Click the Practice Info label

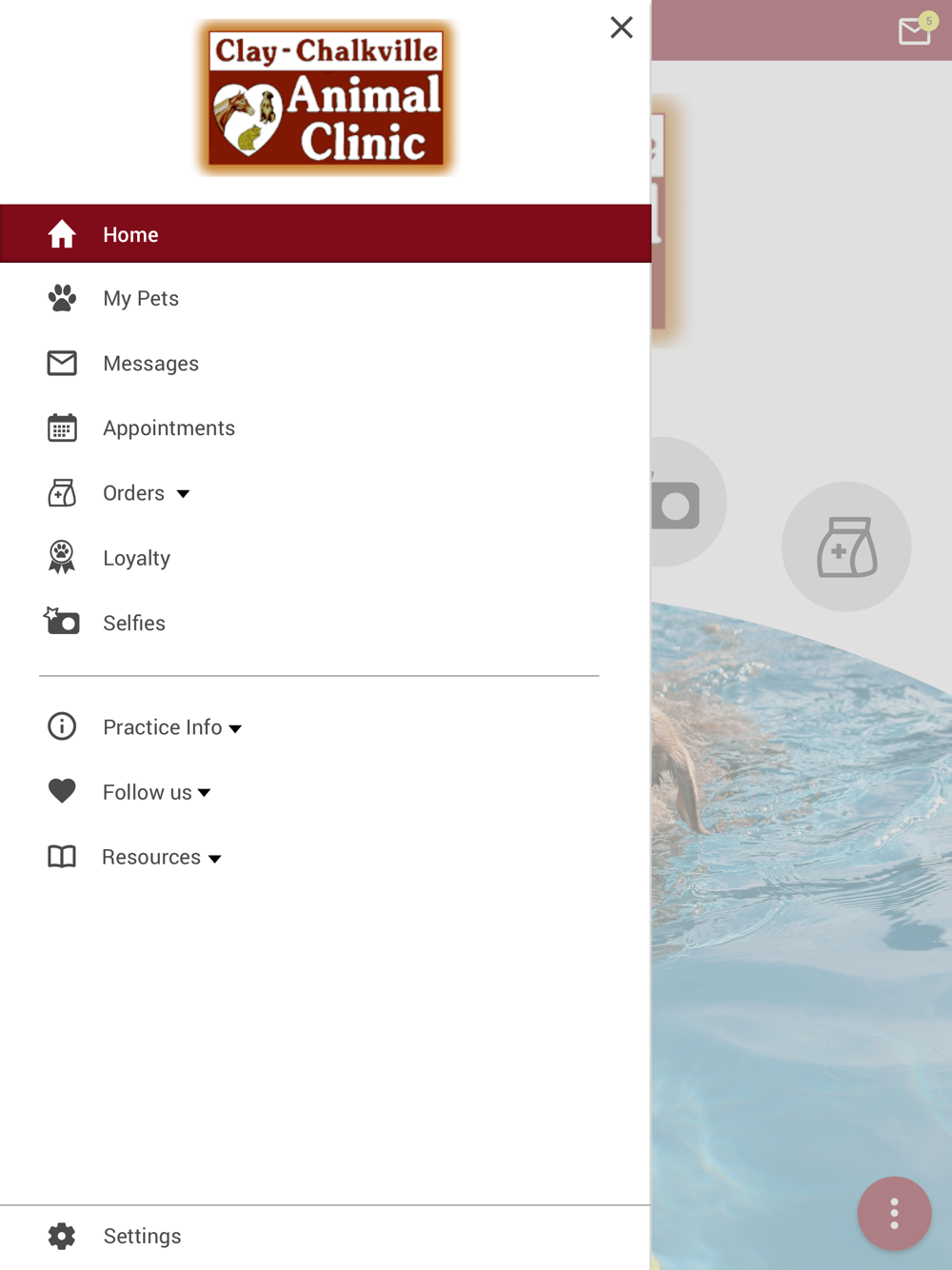point(163,727)
